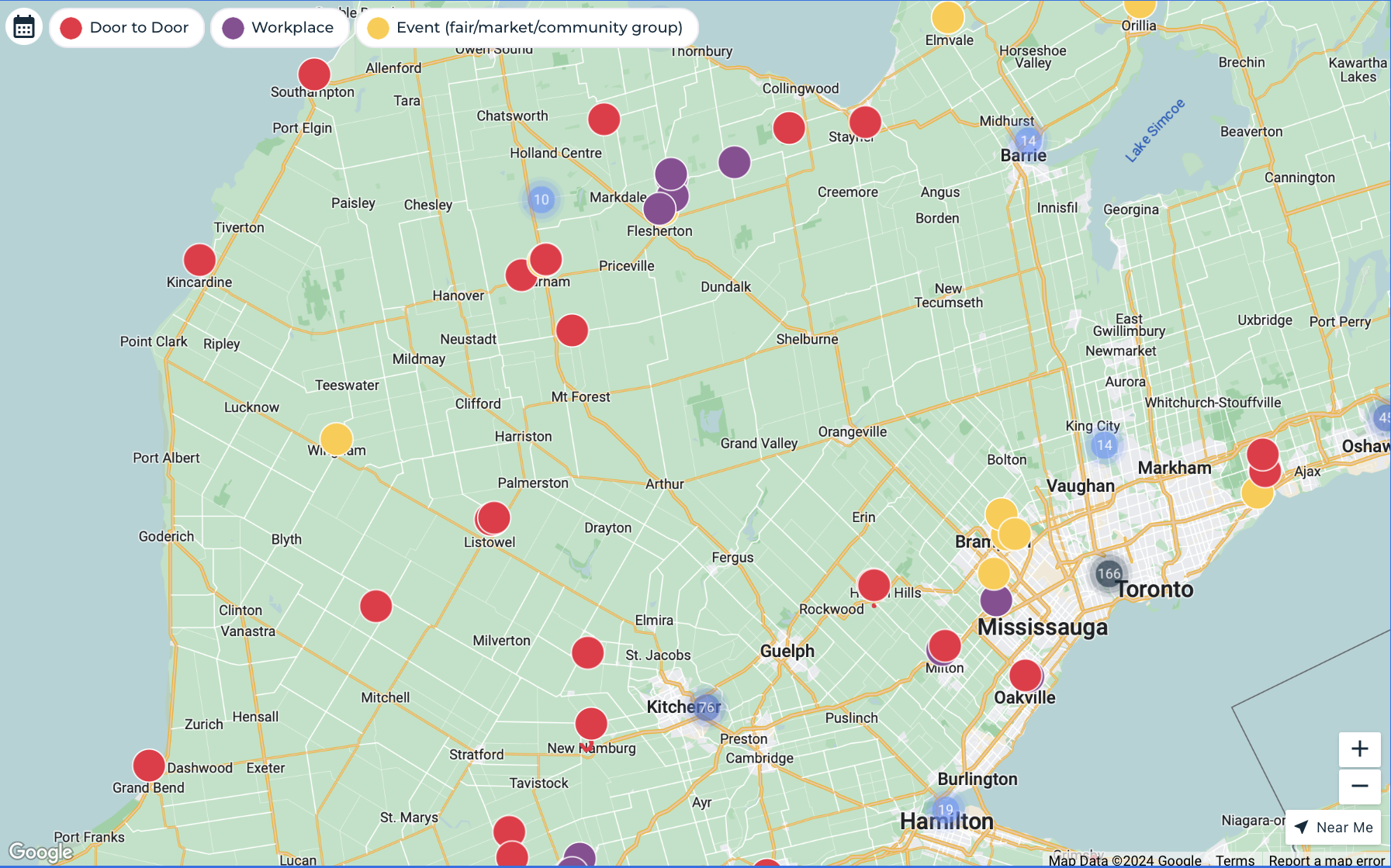
Task: Select red marker at Grand Bend
Action: click(149, 766)
